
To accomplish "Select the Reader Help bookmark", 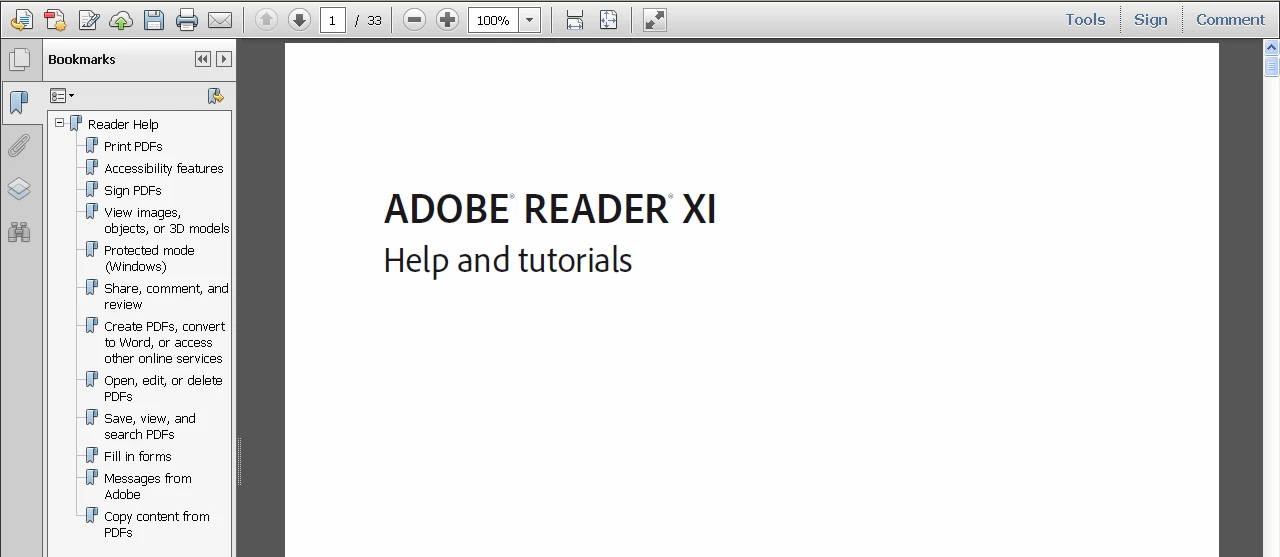I will (123, 124).
